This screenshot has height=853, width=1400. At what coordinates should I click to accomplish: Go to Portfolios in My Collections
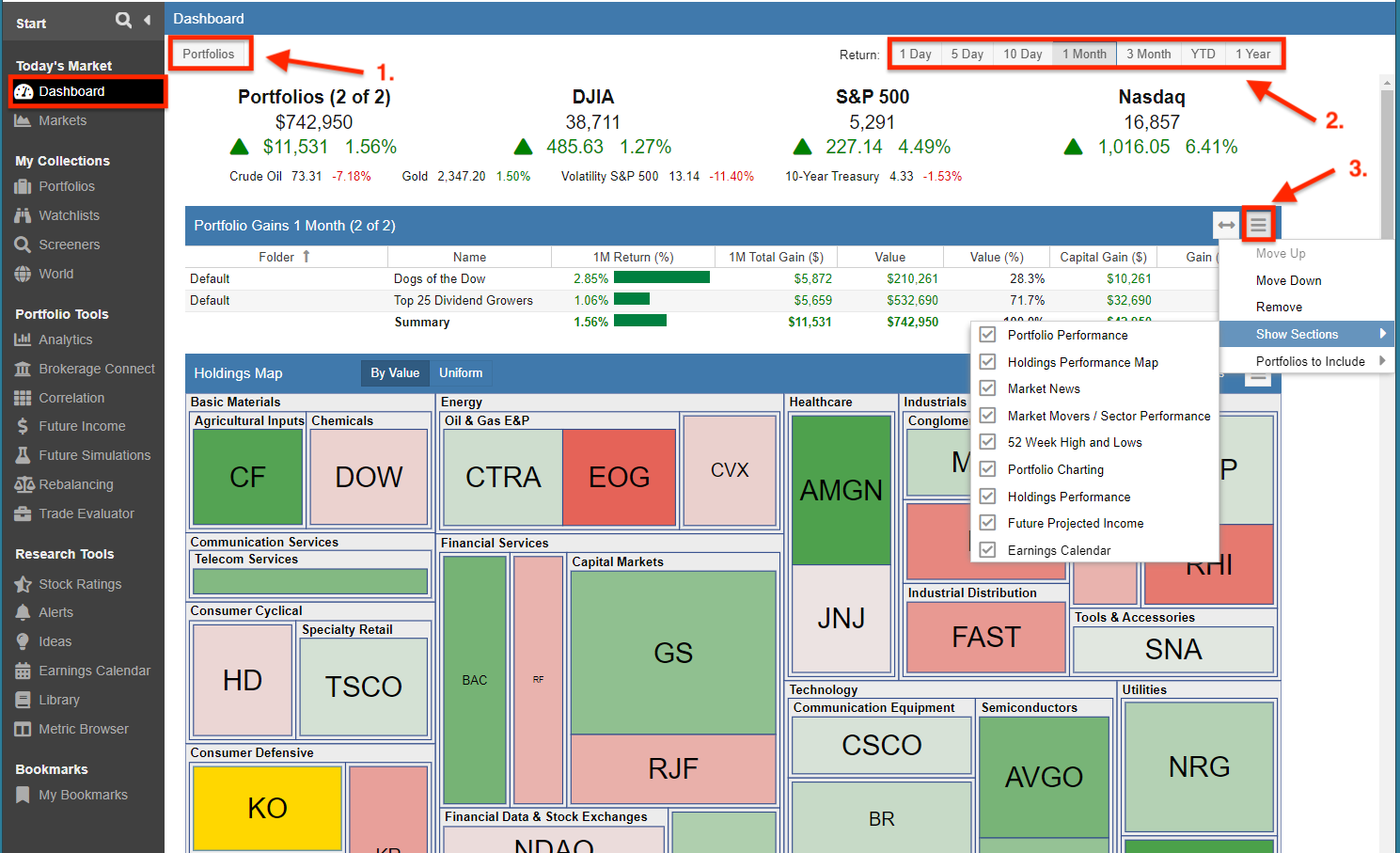pos(66,186)
